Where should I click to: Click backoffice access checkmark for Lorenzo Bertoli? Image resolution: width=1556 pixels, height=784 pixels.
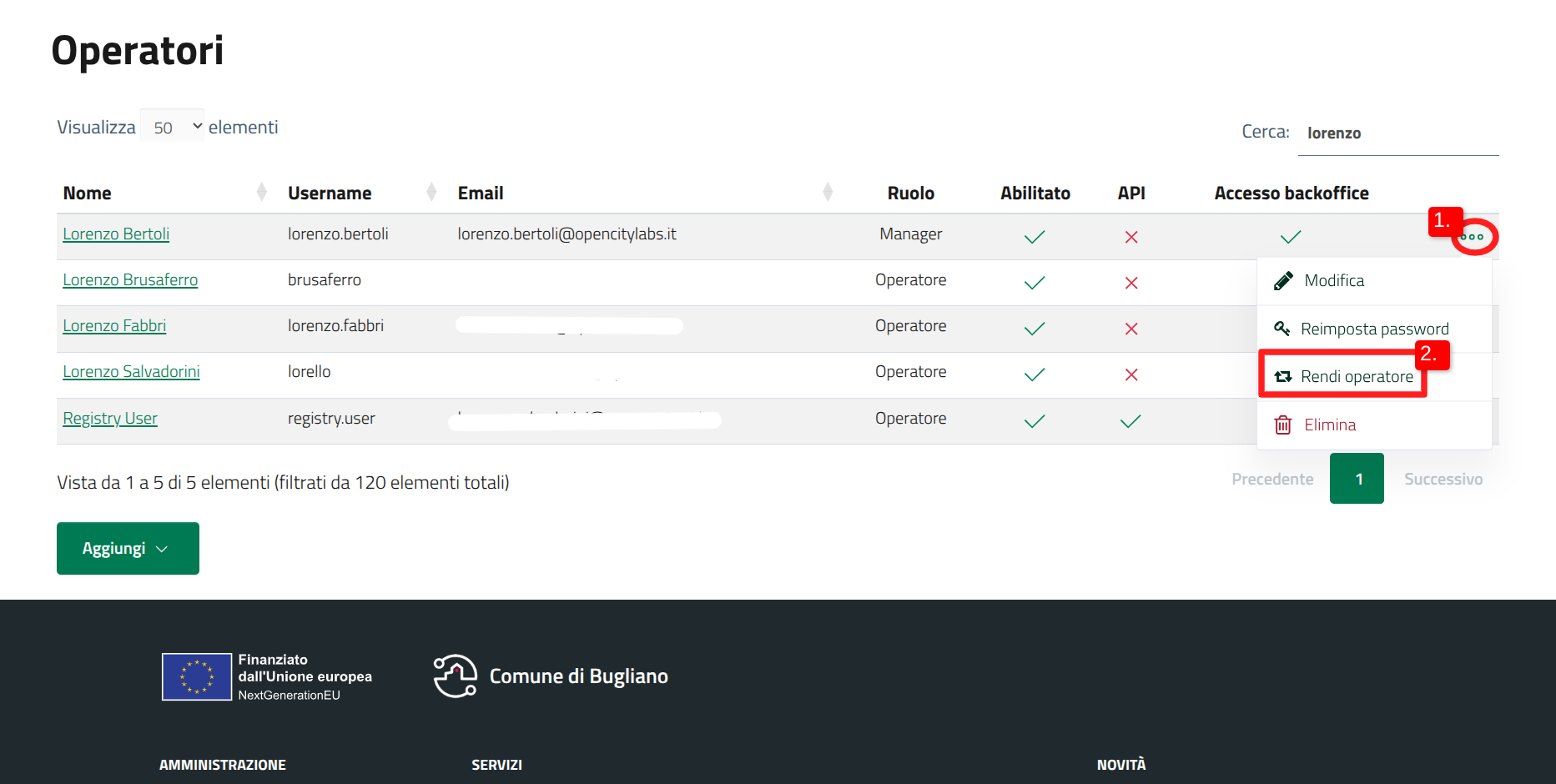pos(1291,237)
